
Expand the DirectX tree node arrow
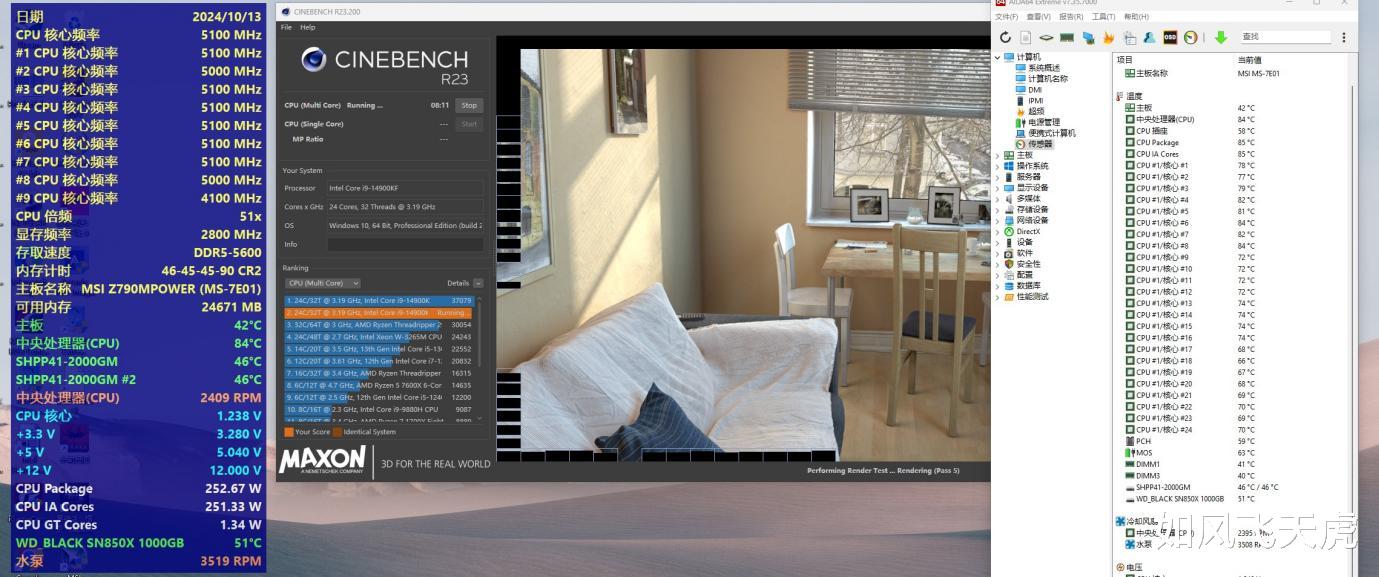(x=997, y=232)
